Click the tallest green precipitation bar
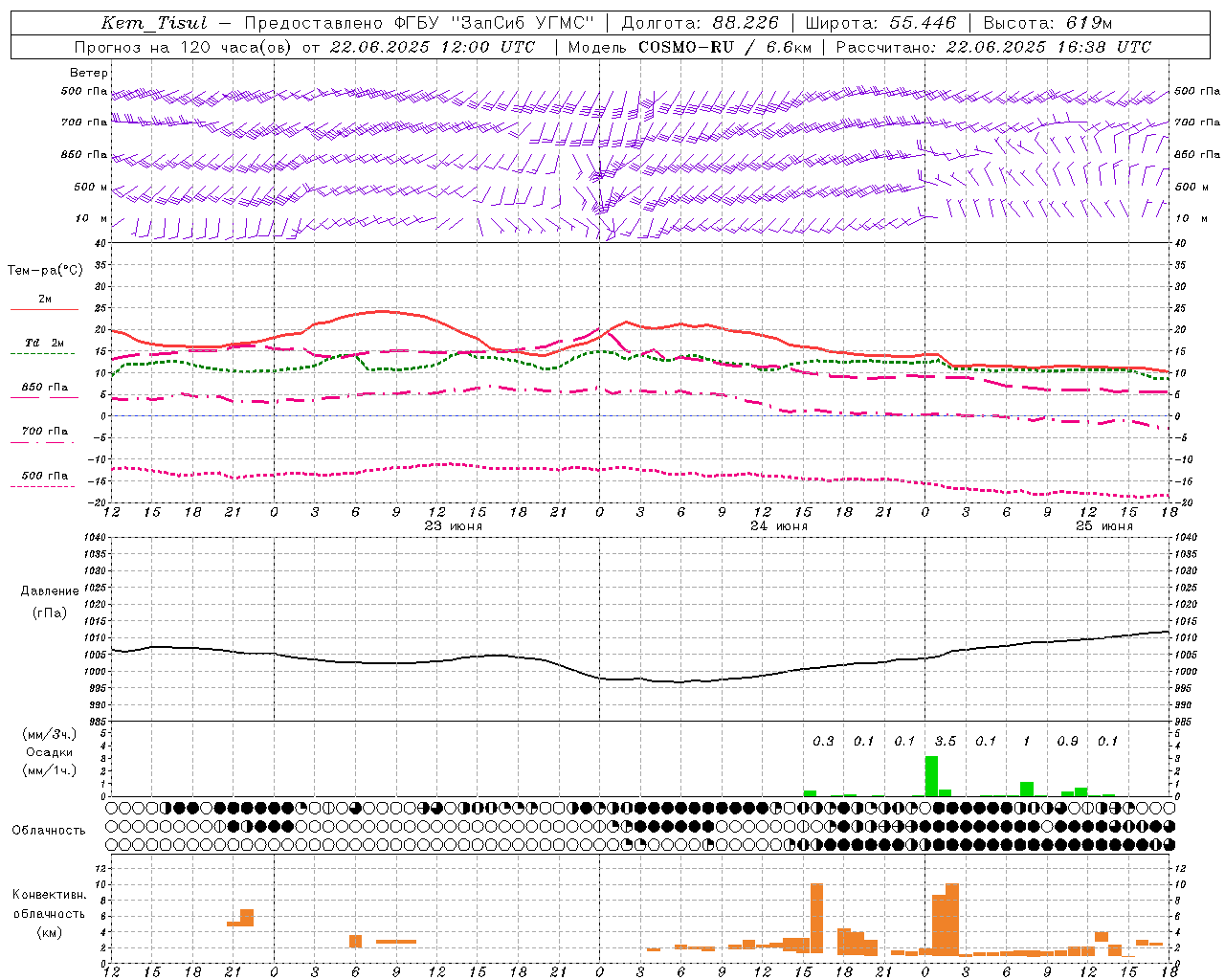 [x=931, y=776]
